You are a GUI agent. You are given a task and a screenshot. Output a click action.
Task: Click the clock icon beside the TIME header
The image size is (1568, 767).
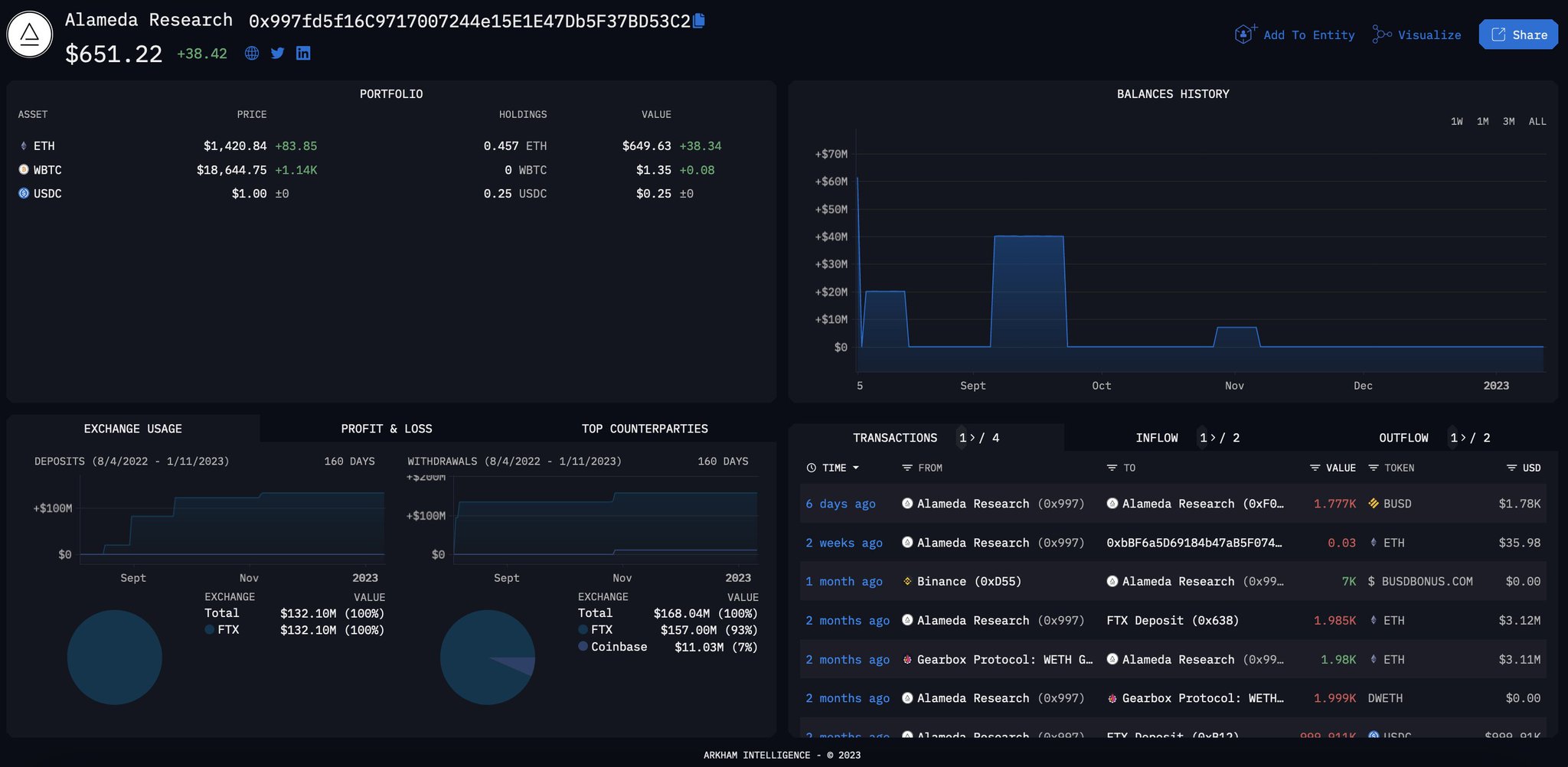(x=812, y=468)
